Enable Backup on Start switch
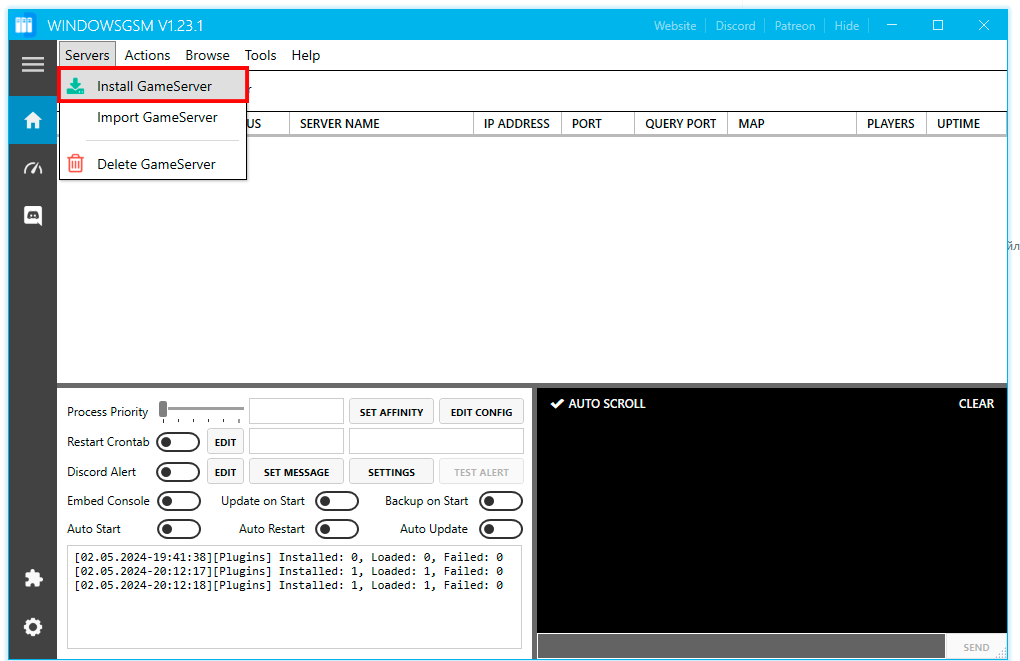 click(501, 501)
